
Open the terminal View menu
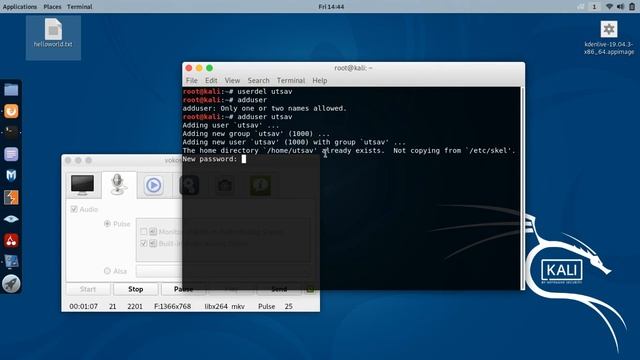(x=232, y=80)
